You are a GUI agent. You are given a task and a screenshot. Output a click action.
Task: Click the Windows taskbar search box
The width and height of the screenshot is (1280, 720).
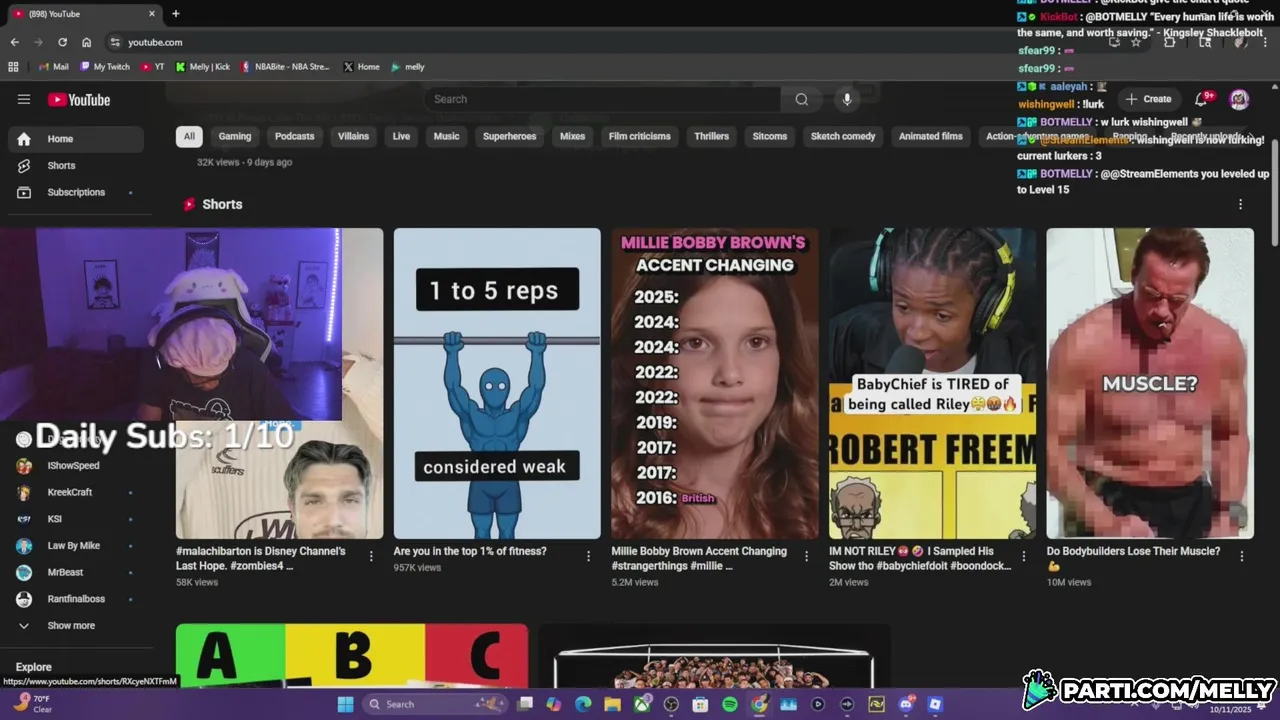[x=435, y=704]
